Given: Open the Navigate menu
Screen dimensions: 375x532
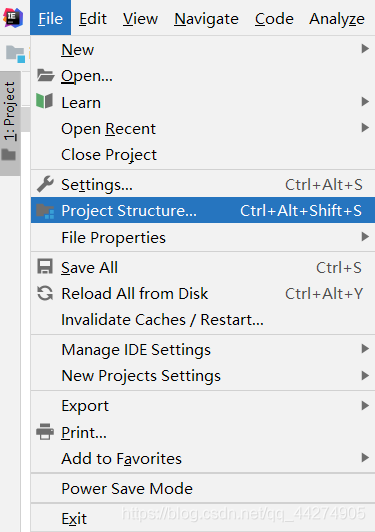Looking at the screenshot, I should (206, 19).
